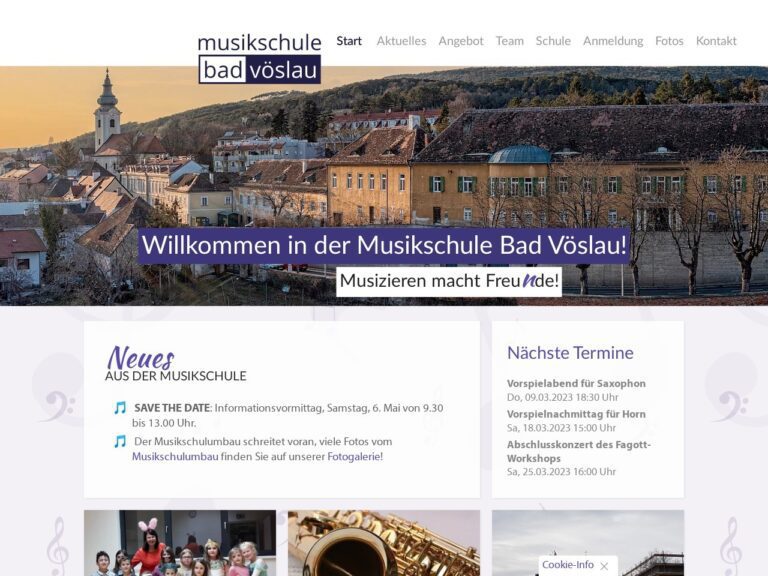The image size is (768, 576).
Task: Close the Cookie-Info banner with X
Action: [x=604, y=566]
